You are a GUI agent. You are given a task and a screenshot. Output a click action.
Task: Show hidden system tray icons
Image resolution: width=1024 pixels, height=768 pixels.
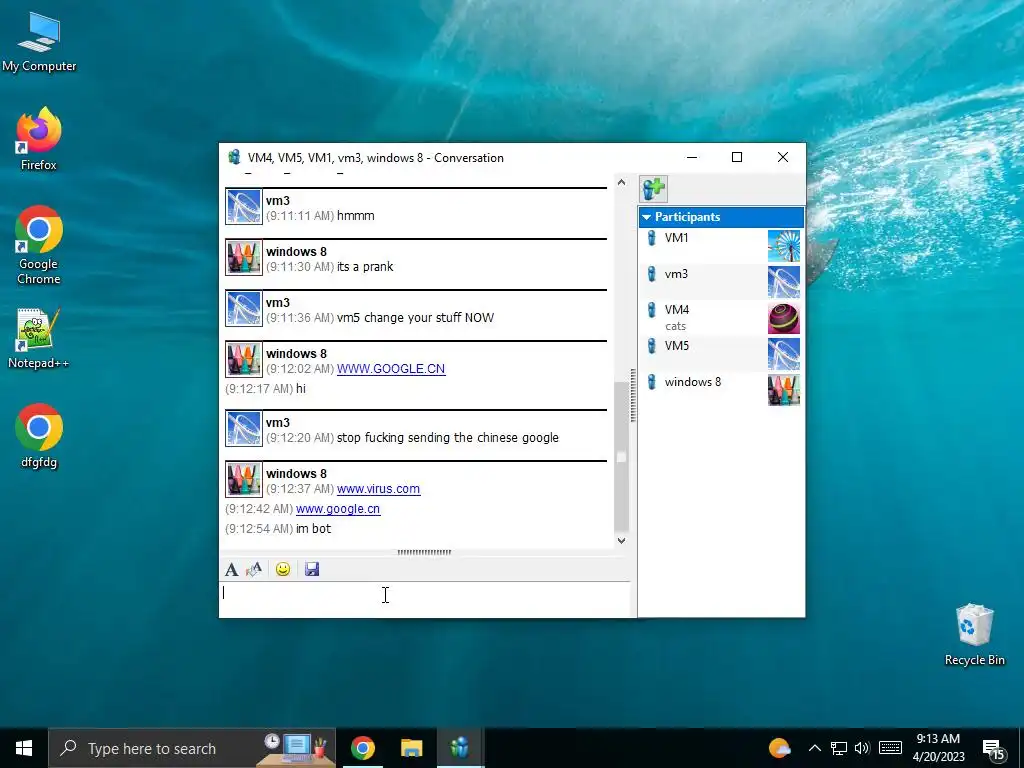(814, 748)
